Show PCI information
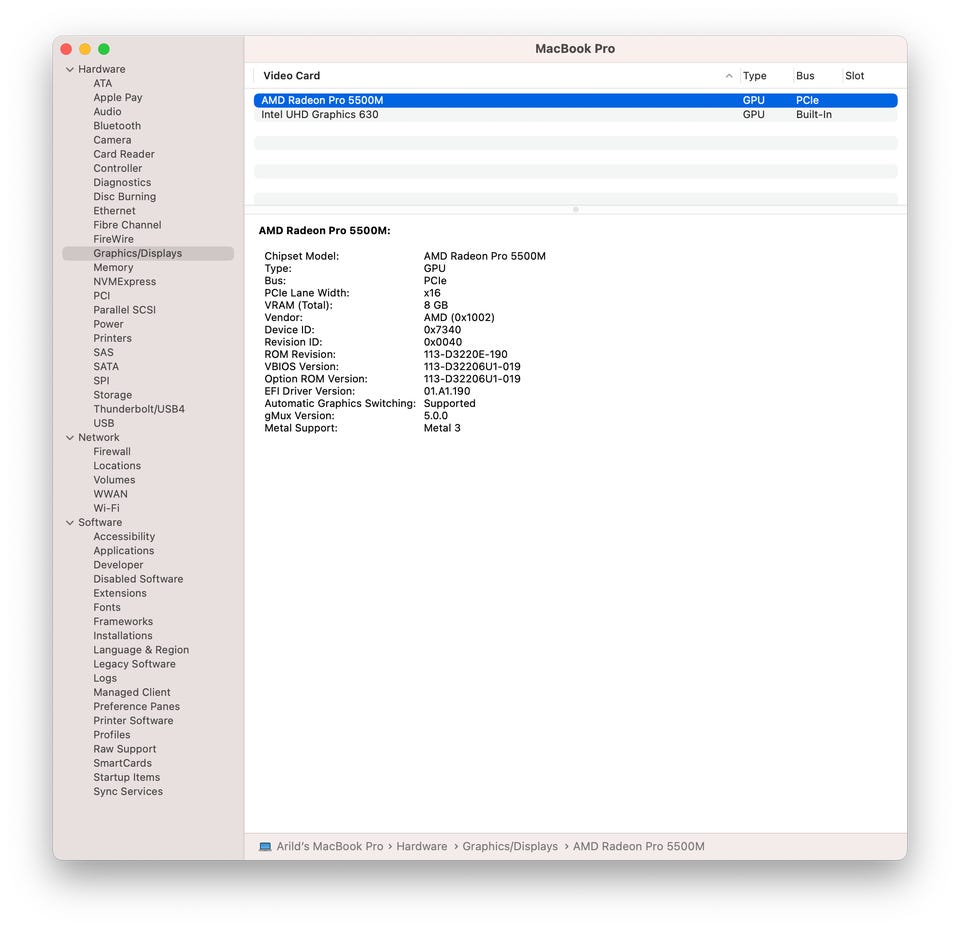The width and height of the screenshot is (960, 930). pyautogui.click(x=102, y=296)
